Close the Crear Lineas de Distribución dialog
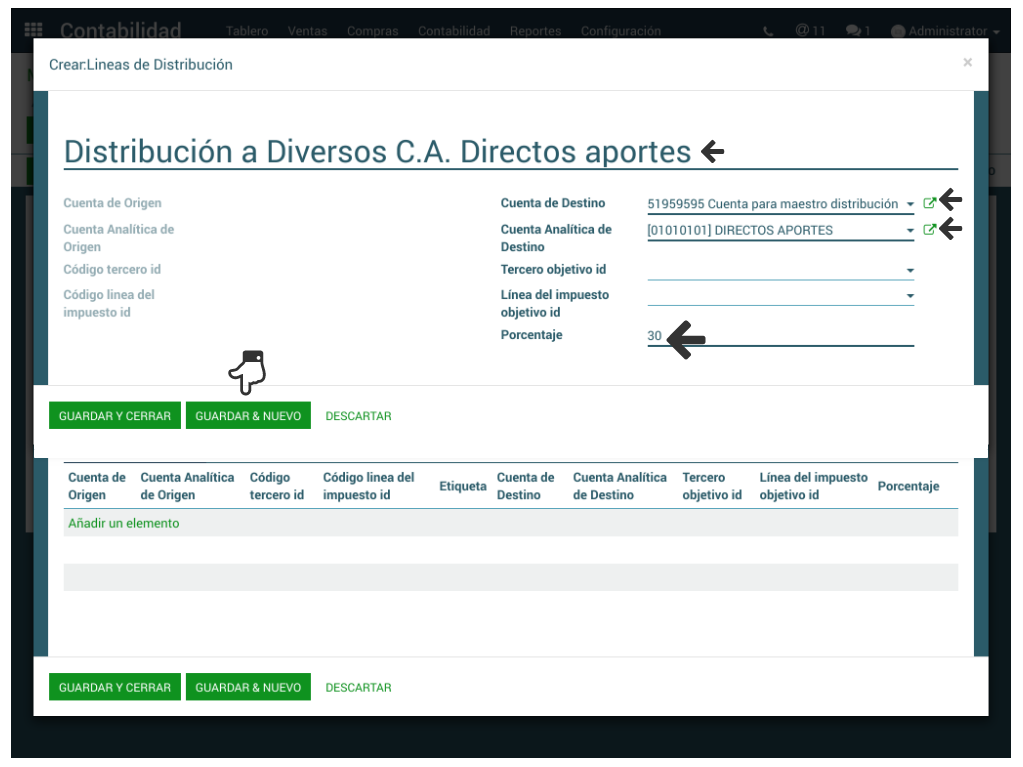This screenshot has width=1023, height=767. tap(967, 63)
